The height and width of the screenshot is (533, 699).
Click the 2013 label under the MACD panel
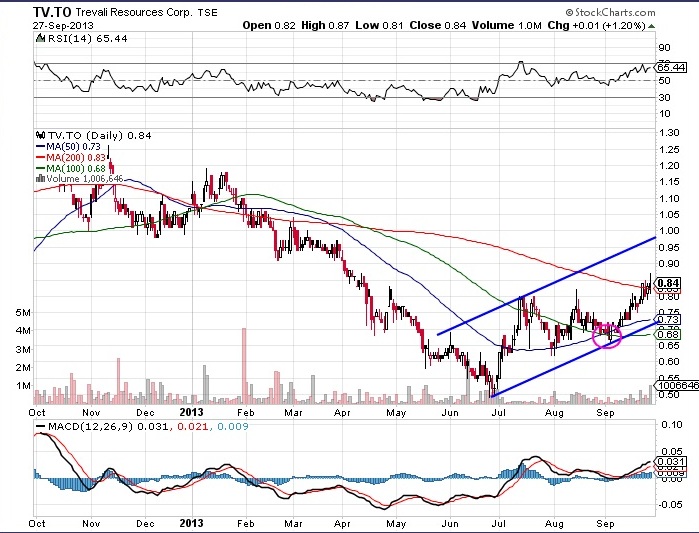click(191, 523)
